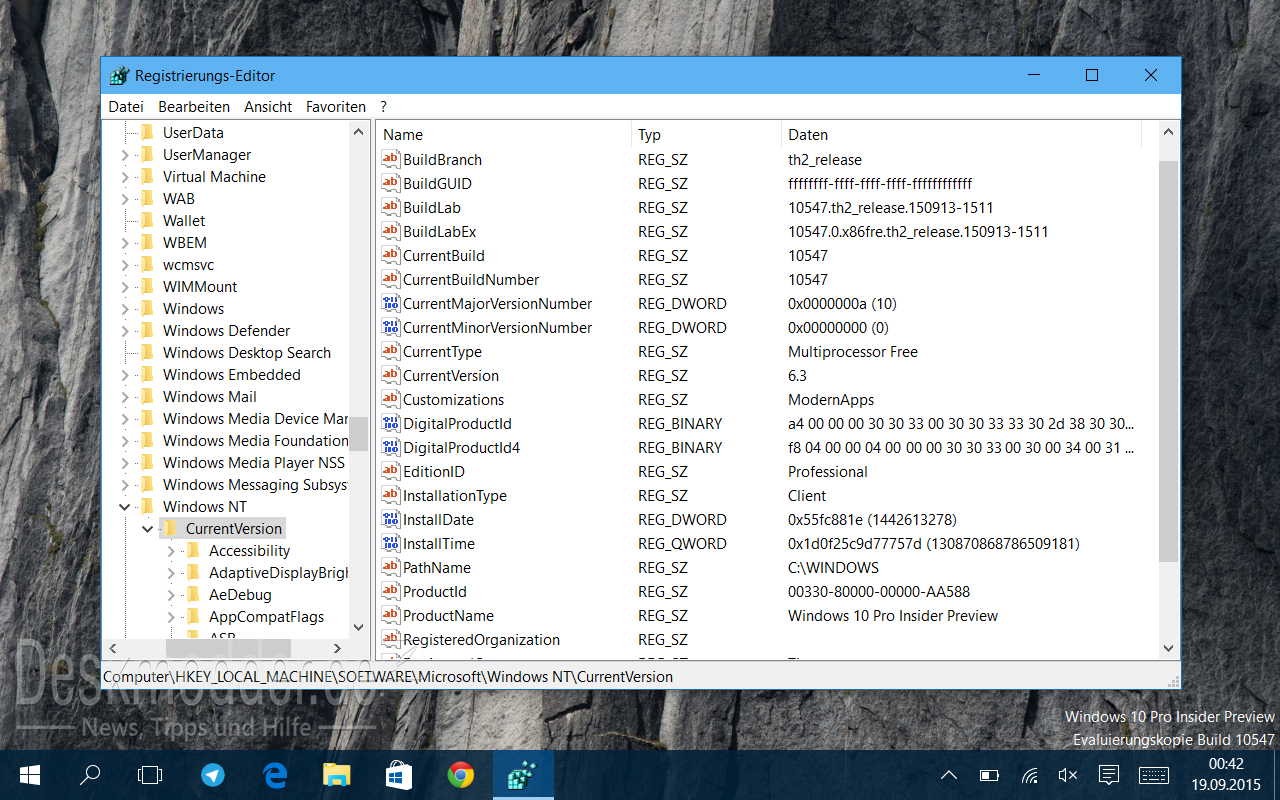Screen dimensions: 1280x800
Task: Open the Ansicht menu
Action: [x=268, y=106]
